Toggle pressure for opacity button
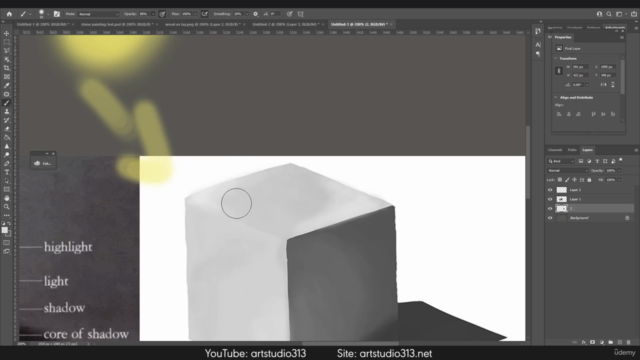640x360 pixels. (x=162, y=14)
